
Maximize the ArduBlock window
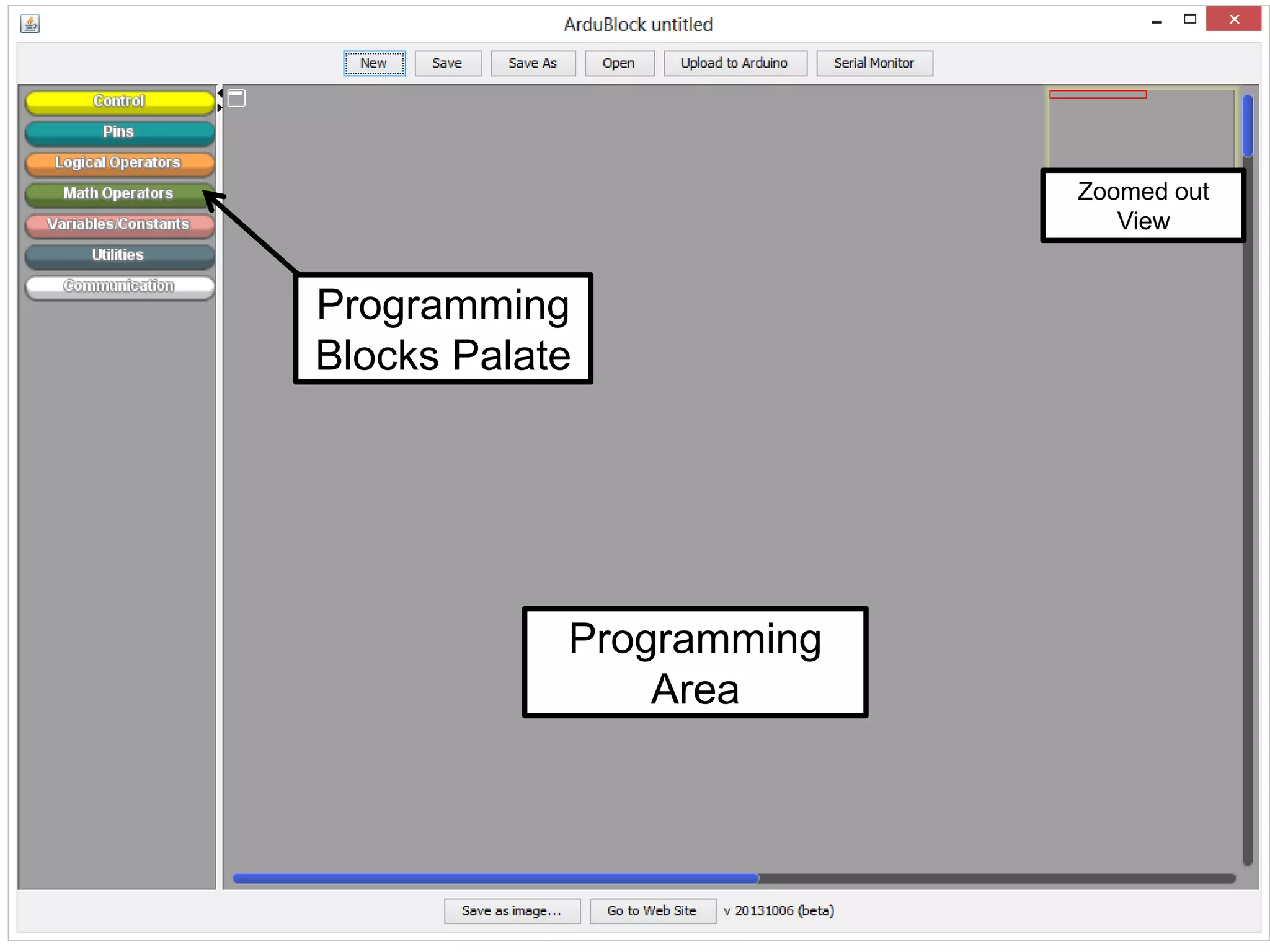1189,19
